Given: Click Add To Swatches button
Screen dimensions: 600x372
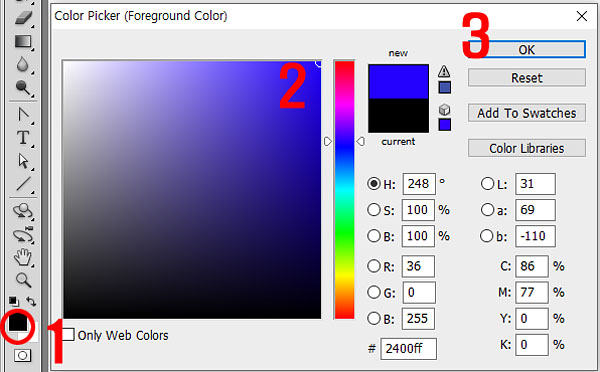Looking at the screenshot, I should 527,113.
